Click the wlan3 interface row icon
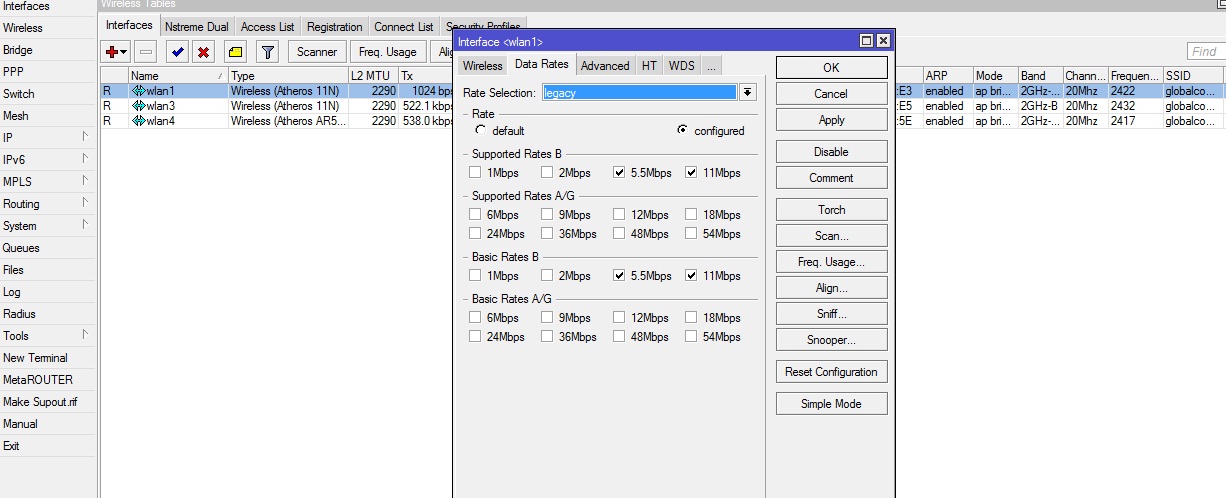The image size is (1226, 498). coord(139,106)
